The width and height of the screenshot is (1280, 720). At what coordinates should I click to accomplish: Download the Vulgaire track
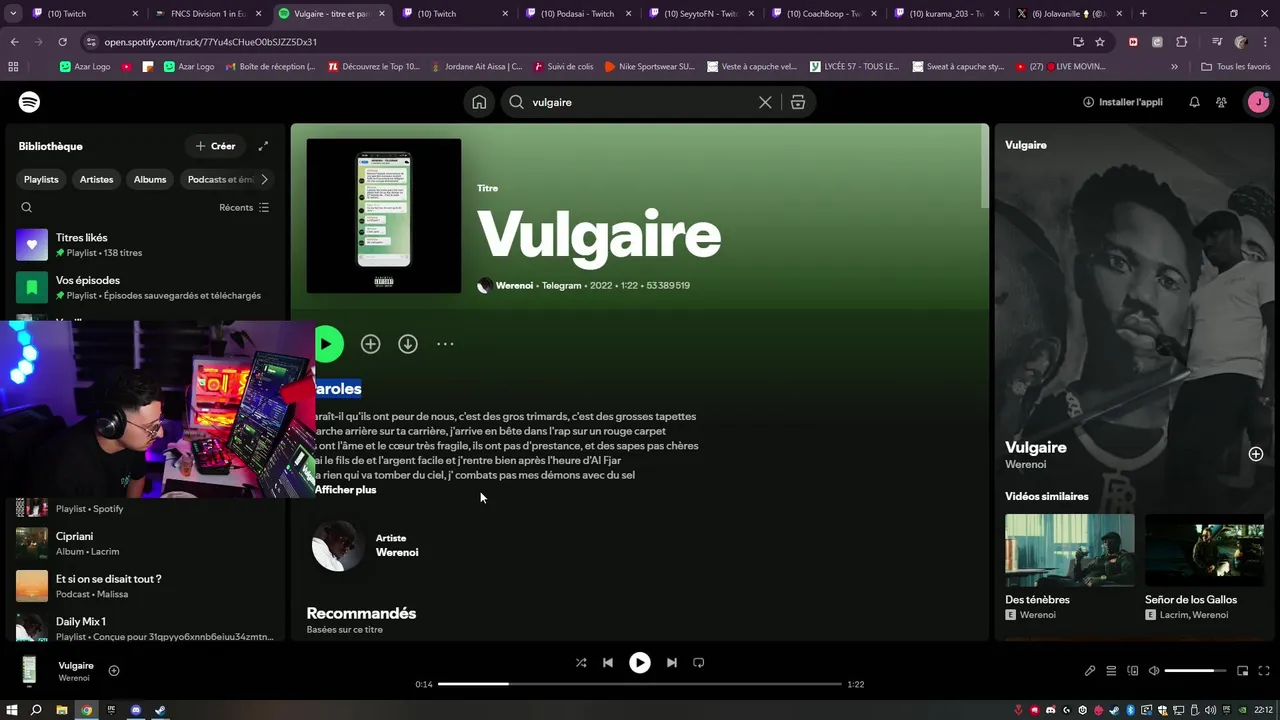click(408, 344)
